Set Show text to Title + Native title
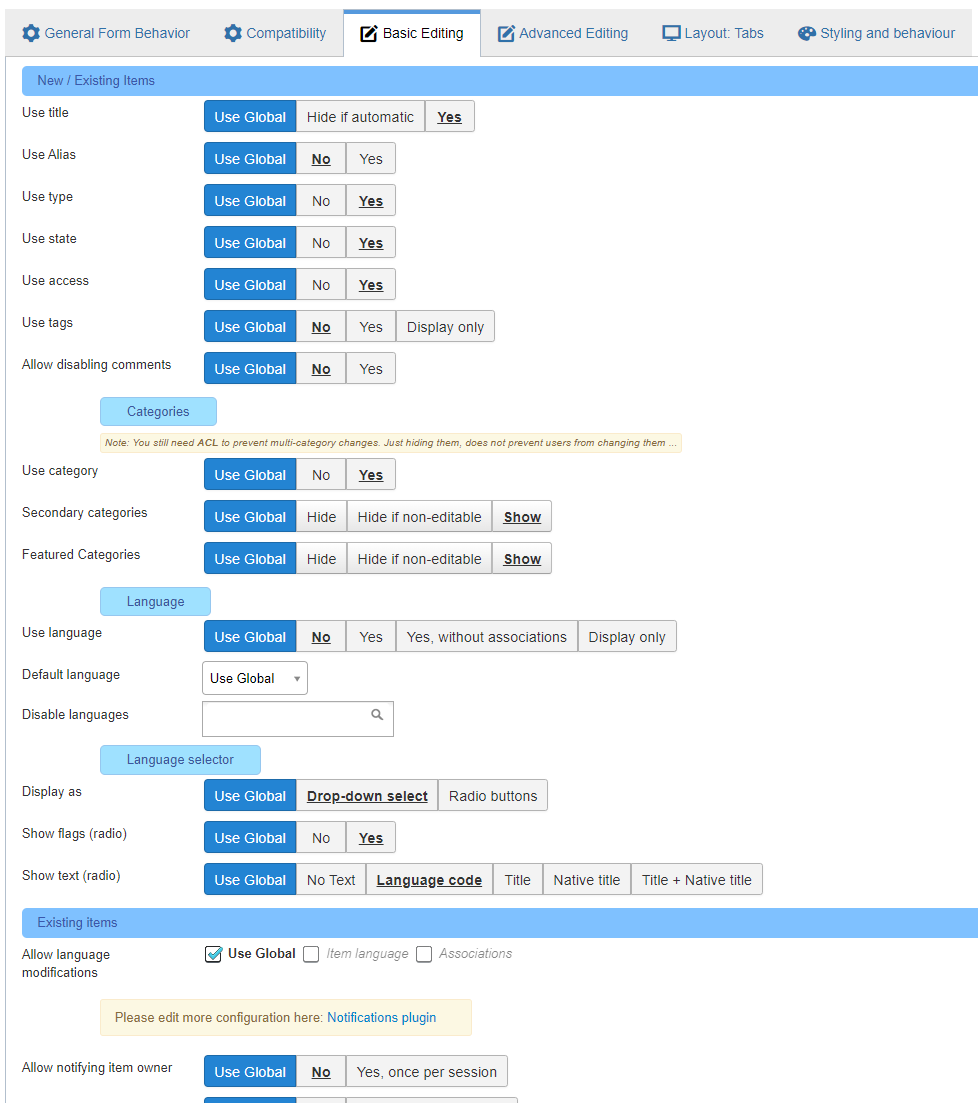The width and height of the screenshot is (978, 1103). [x=697, y=880]
